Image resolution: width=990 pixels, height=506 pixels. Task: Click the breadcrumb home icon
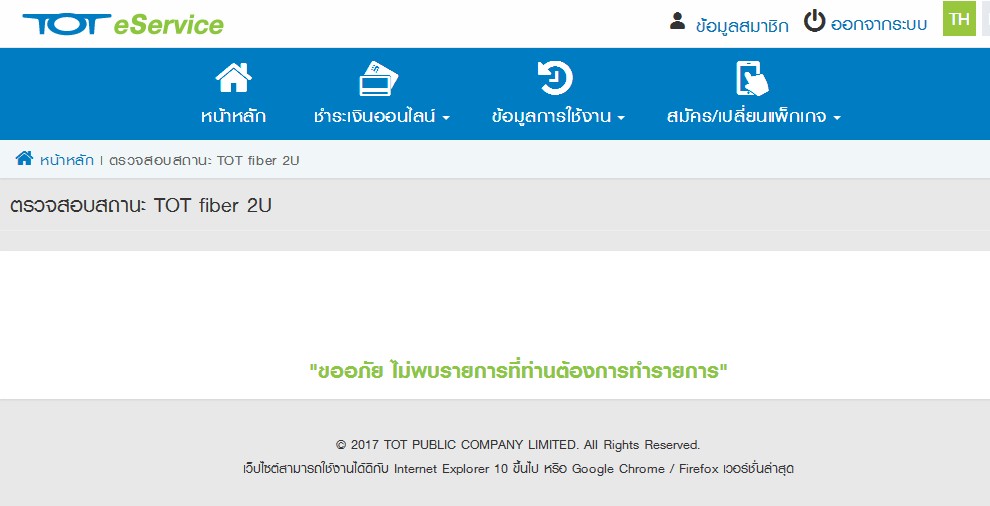click(x=25, y=159)
